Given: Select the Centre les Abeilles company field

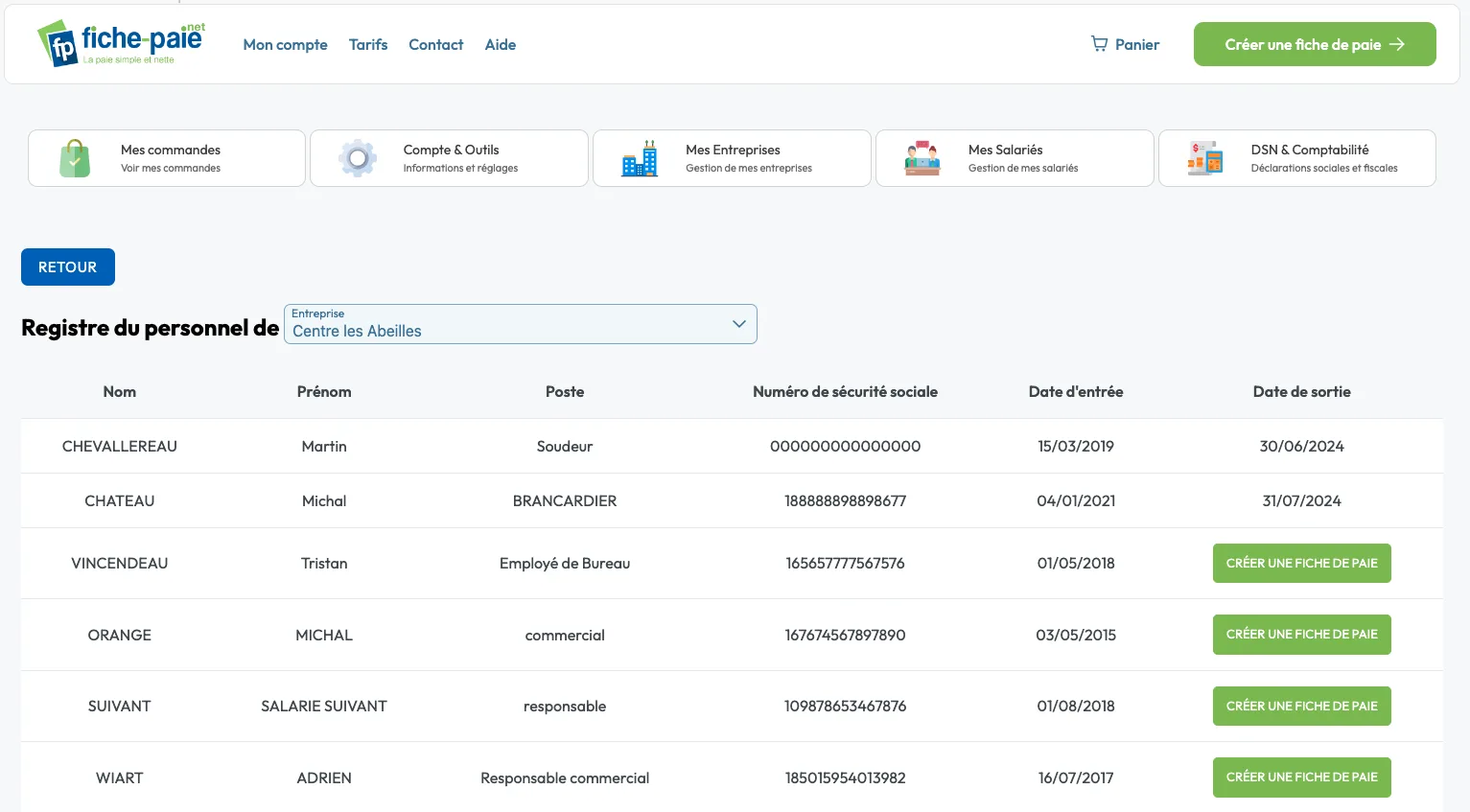Looking at the screenshot, I should [x=520, y=324].
